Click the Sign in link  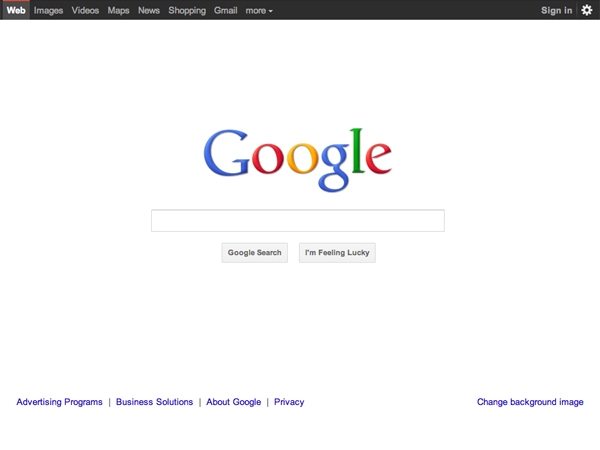pyautogui.click(x=556, y=11)
